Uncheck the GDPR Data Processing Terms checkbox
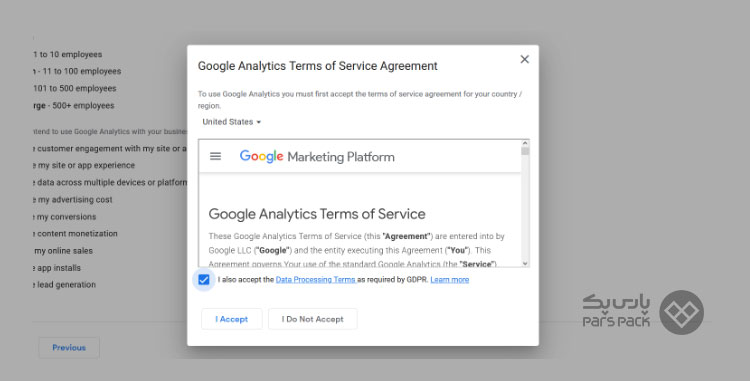Viewport: 750px width, 381px height. (x=204, y=280)
